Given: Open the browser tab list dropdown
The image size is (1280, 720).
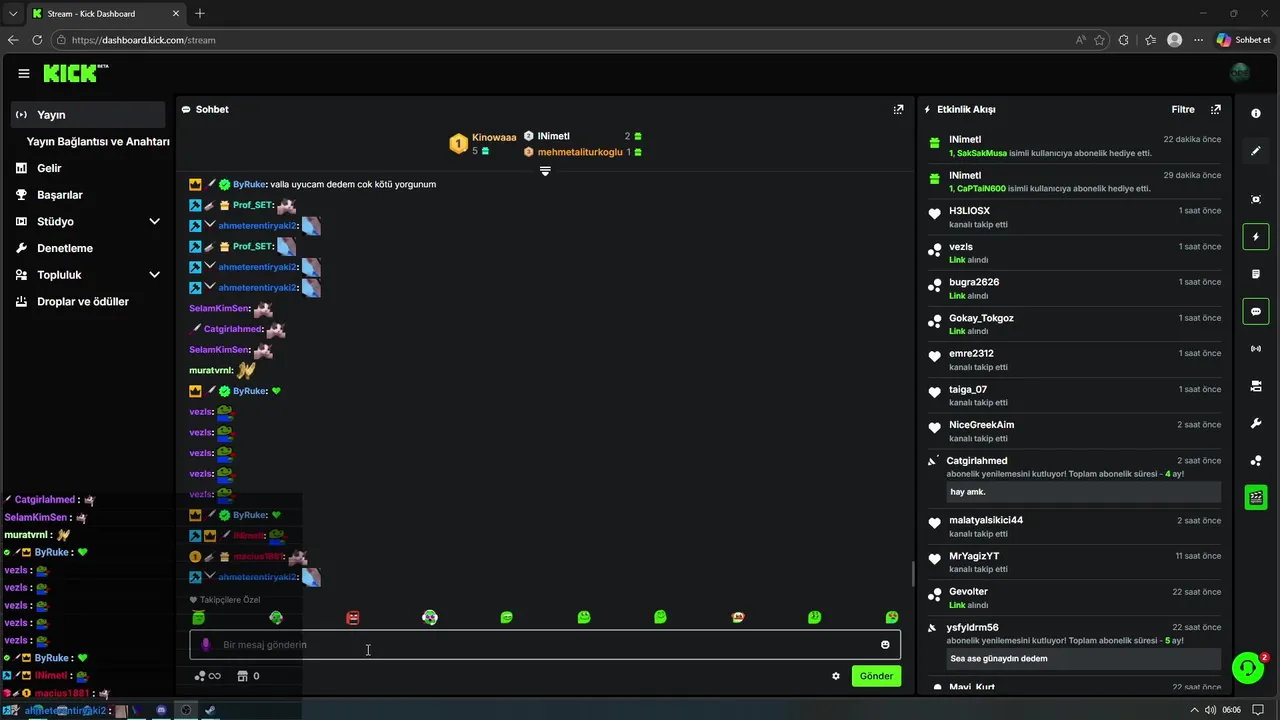Looking at the screenshot, I should (x=13, y=13).
